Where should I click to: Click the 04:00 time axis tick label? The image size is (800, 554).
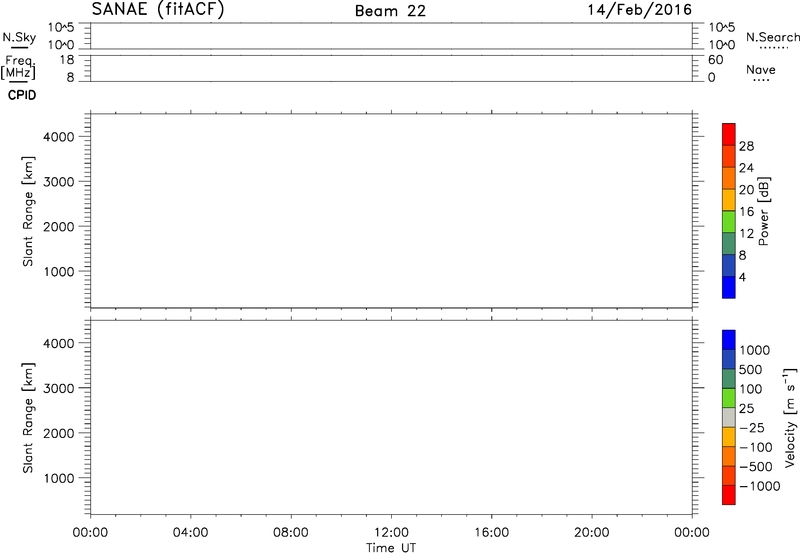pyautogui.click(x=190, y=533)
